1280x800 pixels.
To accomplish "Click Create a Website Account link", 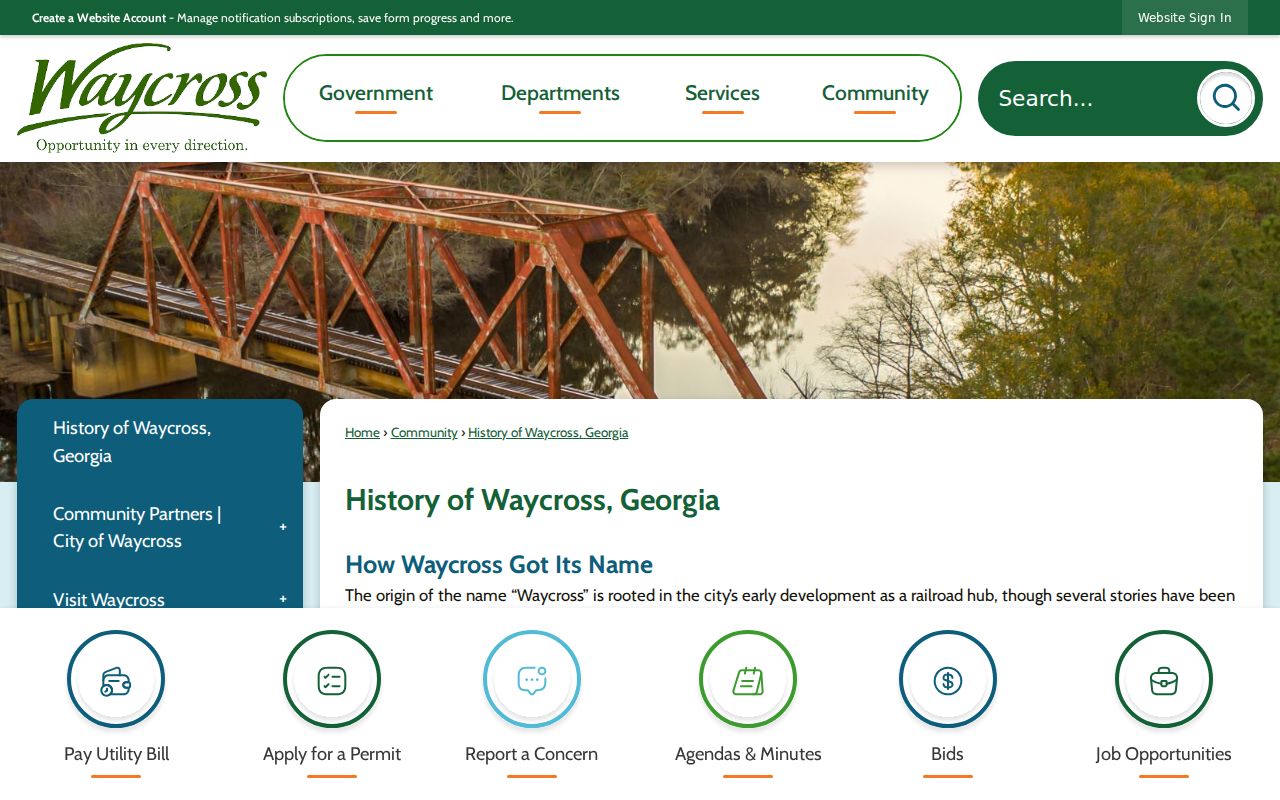I will coord(99,18).
